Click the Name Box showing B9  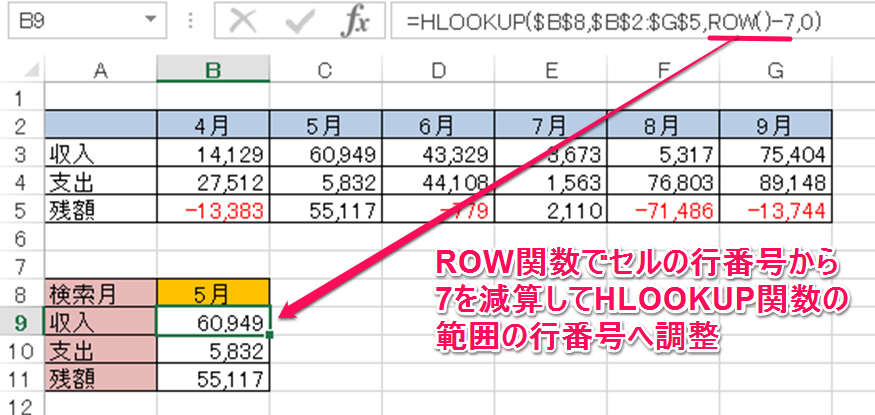70,20
